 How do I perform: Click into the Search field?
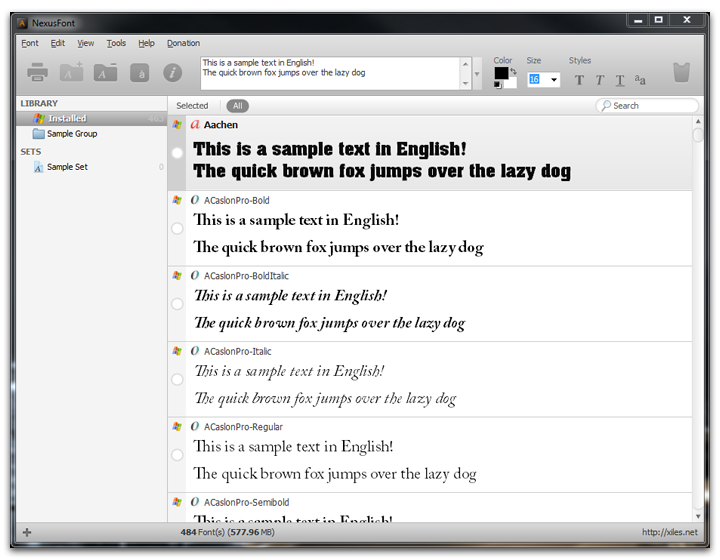[647, 106]
